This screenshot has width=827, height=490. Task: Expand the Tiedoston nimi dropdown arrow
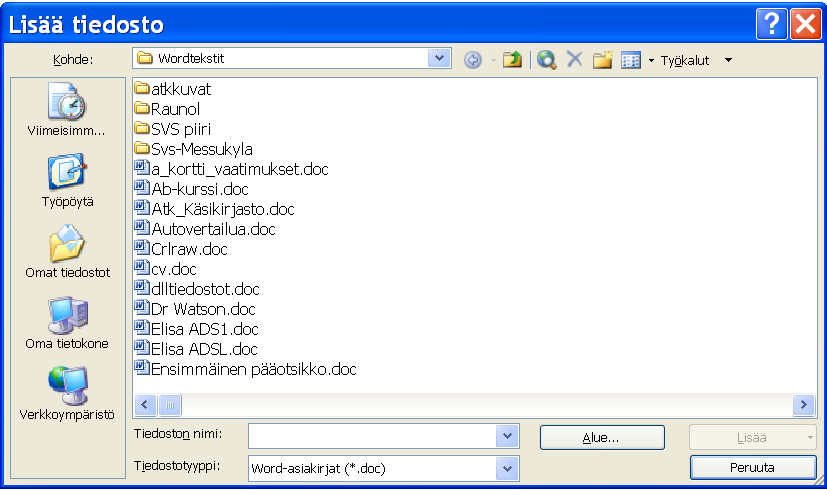point(507,436)
